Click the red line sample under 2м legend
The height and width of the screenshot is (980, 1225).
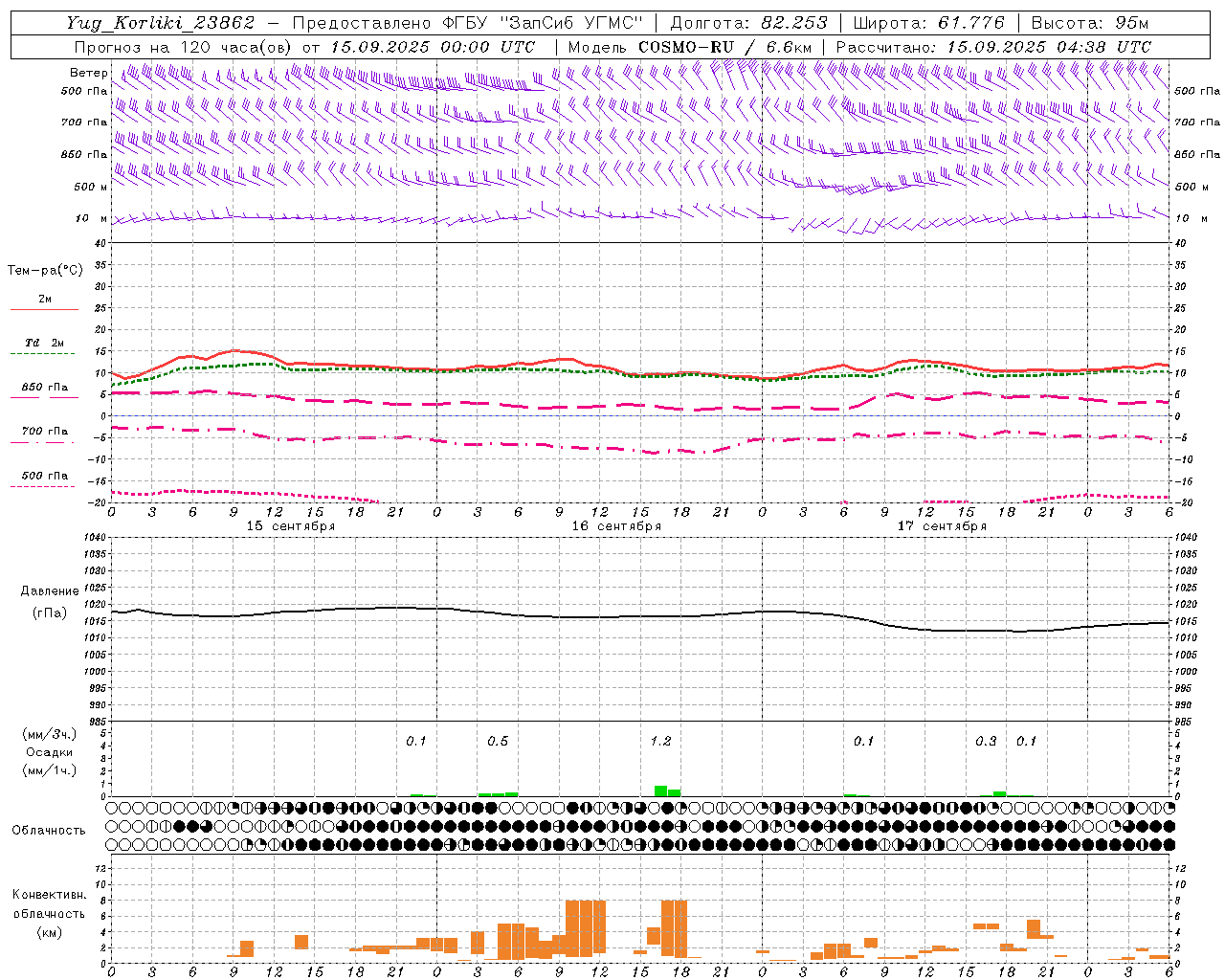[44, 309]
